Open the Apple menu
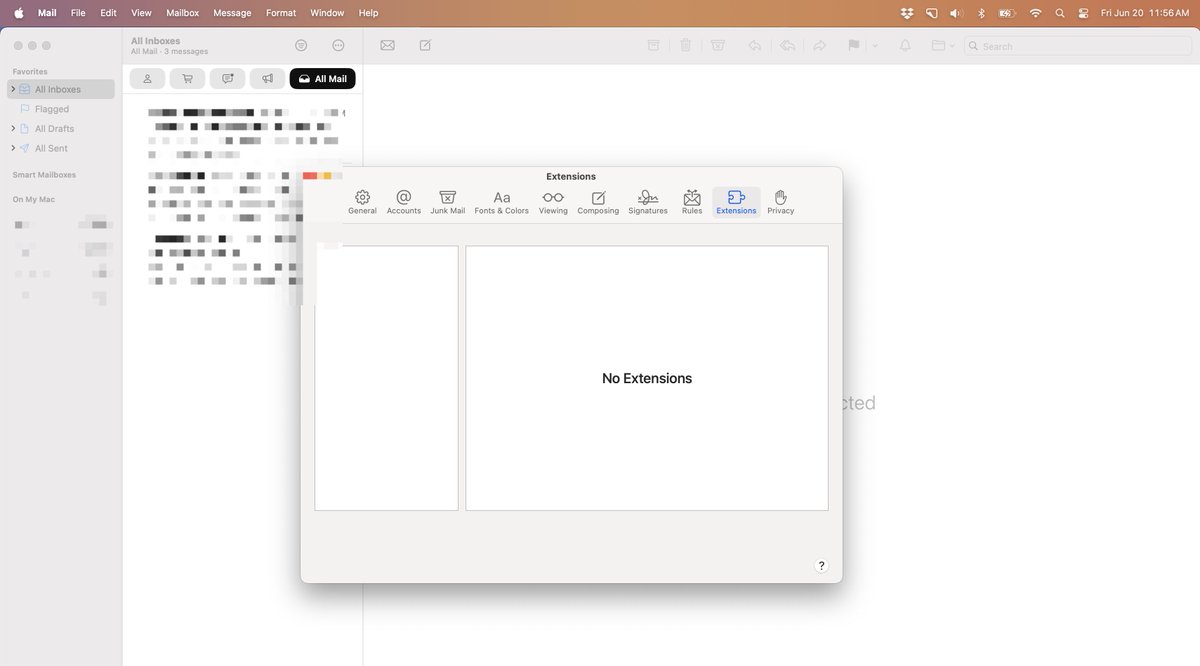The height and width of the screenshot is (666, 1200). 18,13
